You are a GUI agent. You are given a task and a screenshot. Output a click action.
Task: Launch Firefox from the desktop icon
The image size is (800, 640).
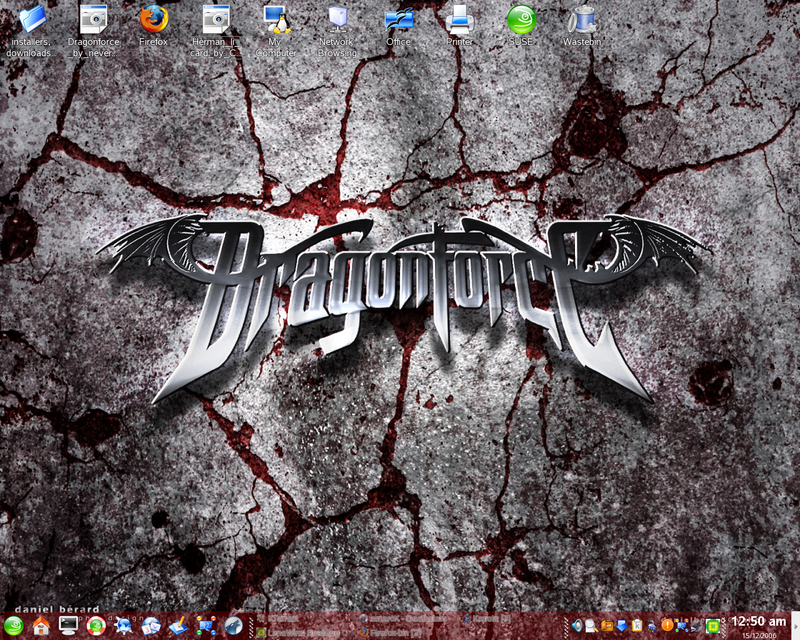154,27
